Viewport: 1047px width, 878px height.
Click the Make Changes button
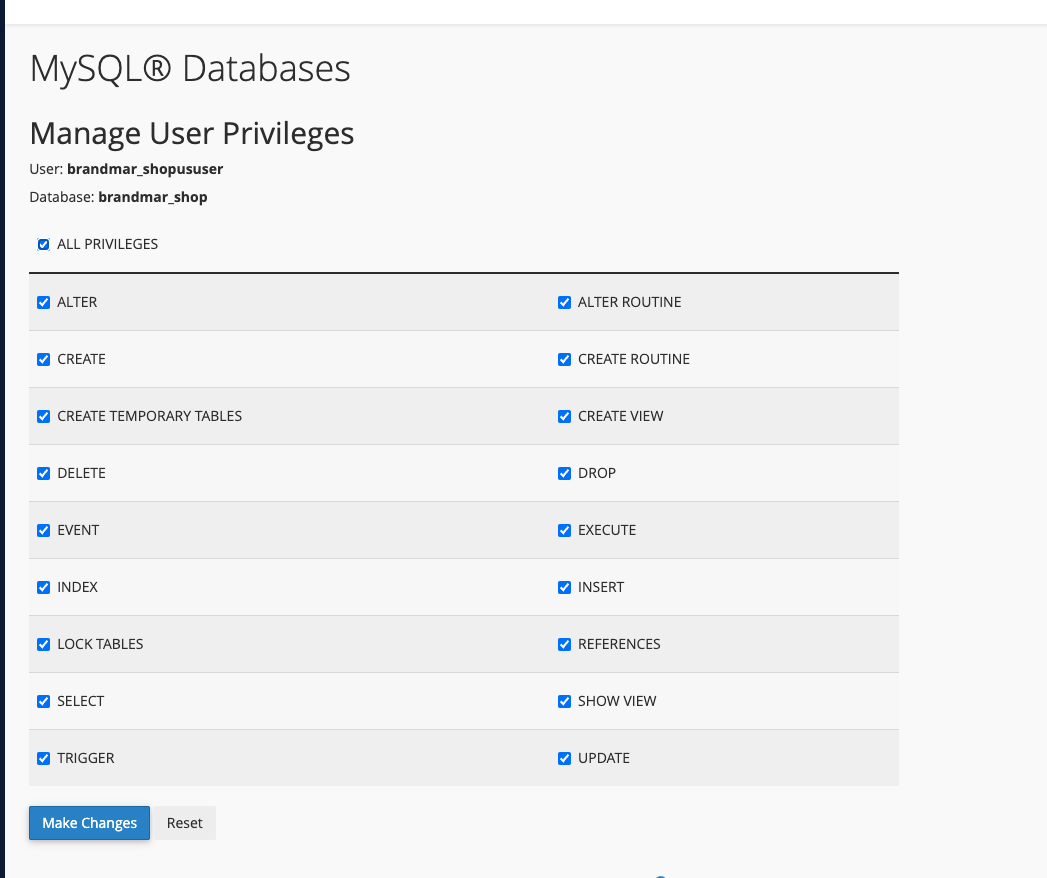[x=89, y=823]
